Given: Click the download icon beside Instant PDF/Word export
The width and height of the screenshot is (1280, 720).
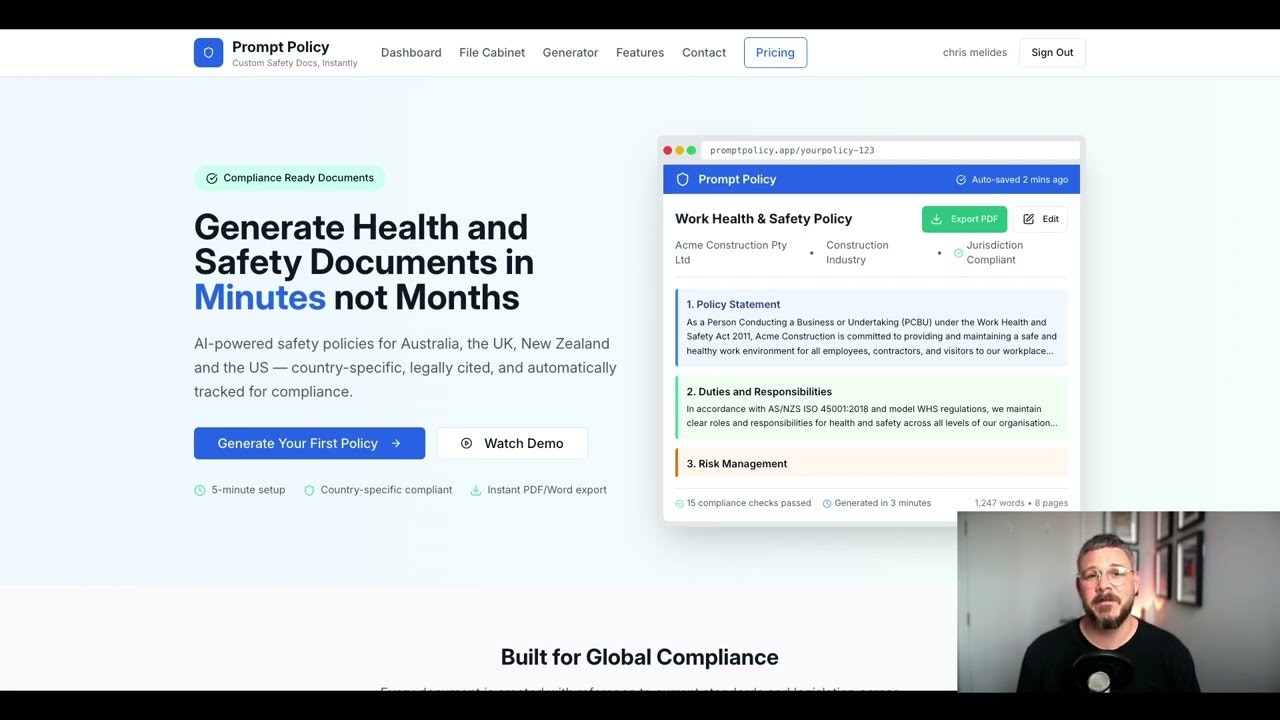Looking at the screenshot, I should coord(476,490).
